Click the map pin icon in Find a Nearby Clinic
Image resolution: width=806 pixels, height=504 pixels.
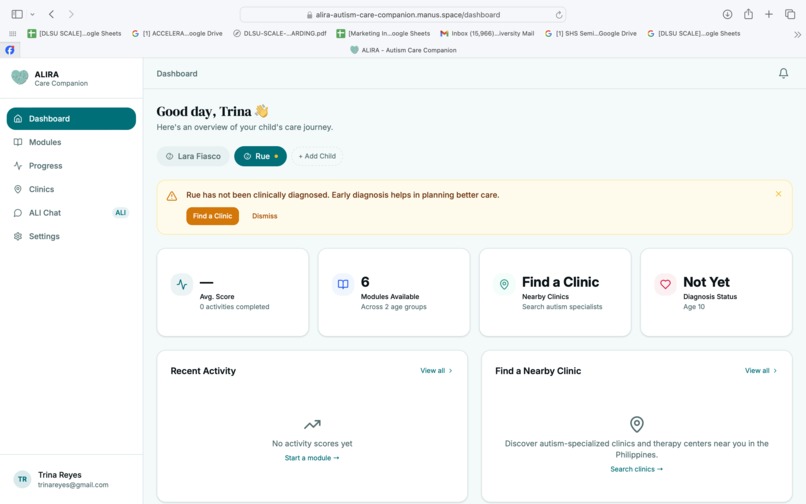click(x=636, y=424)
